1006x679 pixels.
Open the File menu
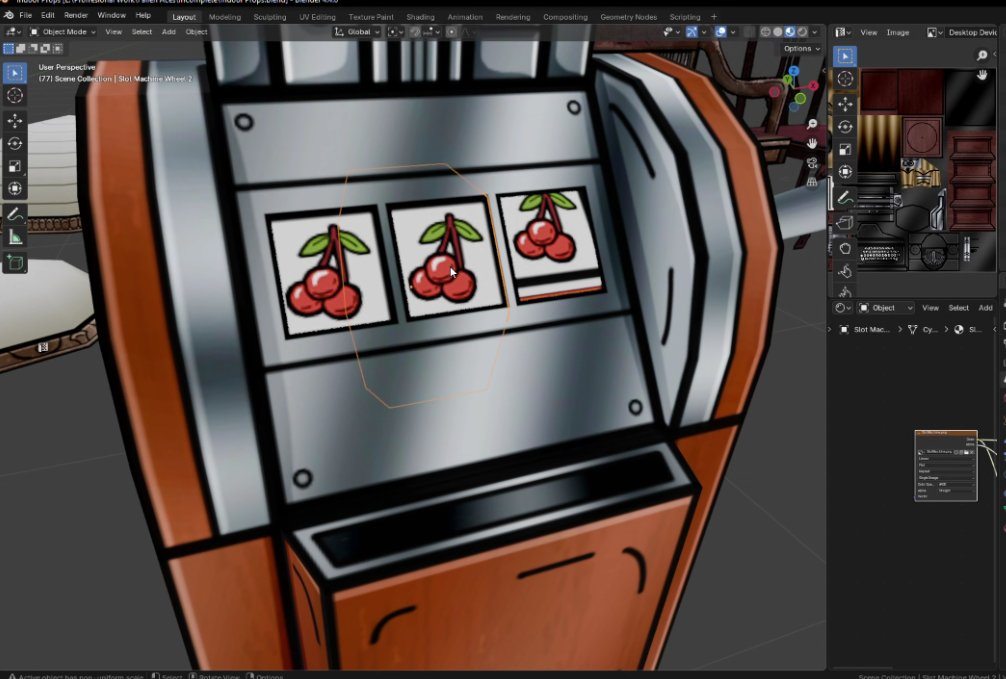tap(25, 16)
